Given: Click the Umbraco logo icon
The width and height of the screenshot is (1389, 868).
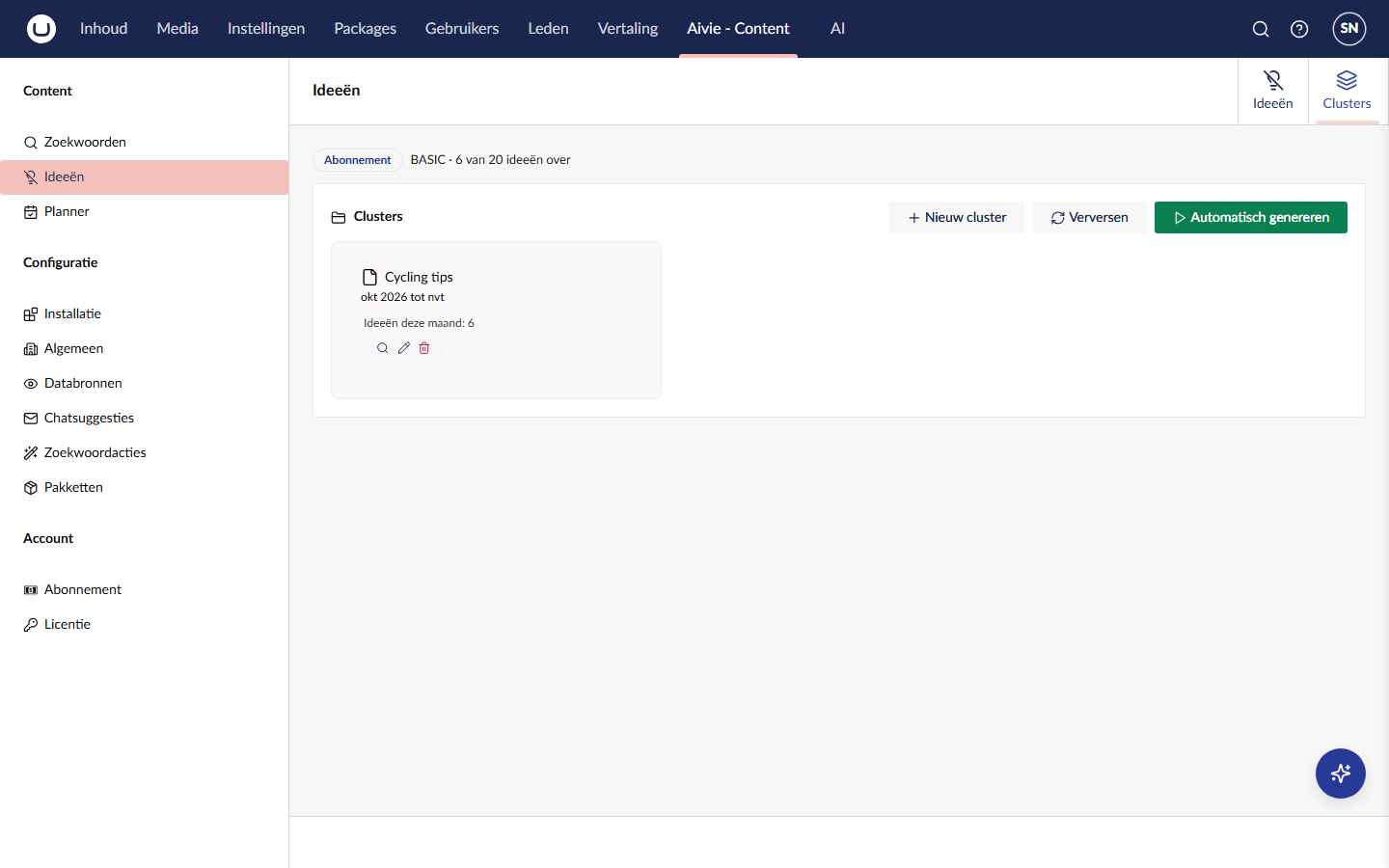Looking at the screenshot, I should tap(41, 29).
